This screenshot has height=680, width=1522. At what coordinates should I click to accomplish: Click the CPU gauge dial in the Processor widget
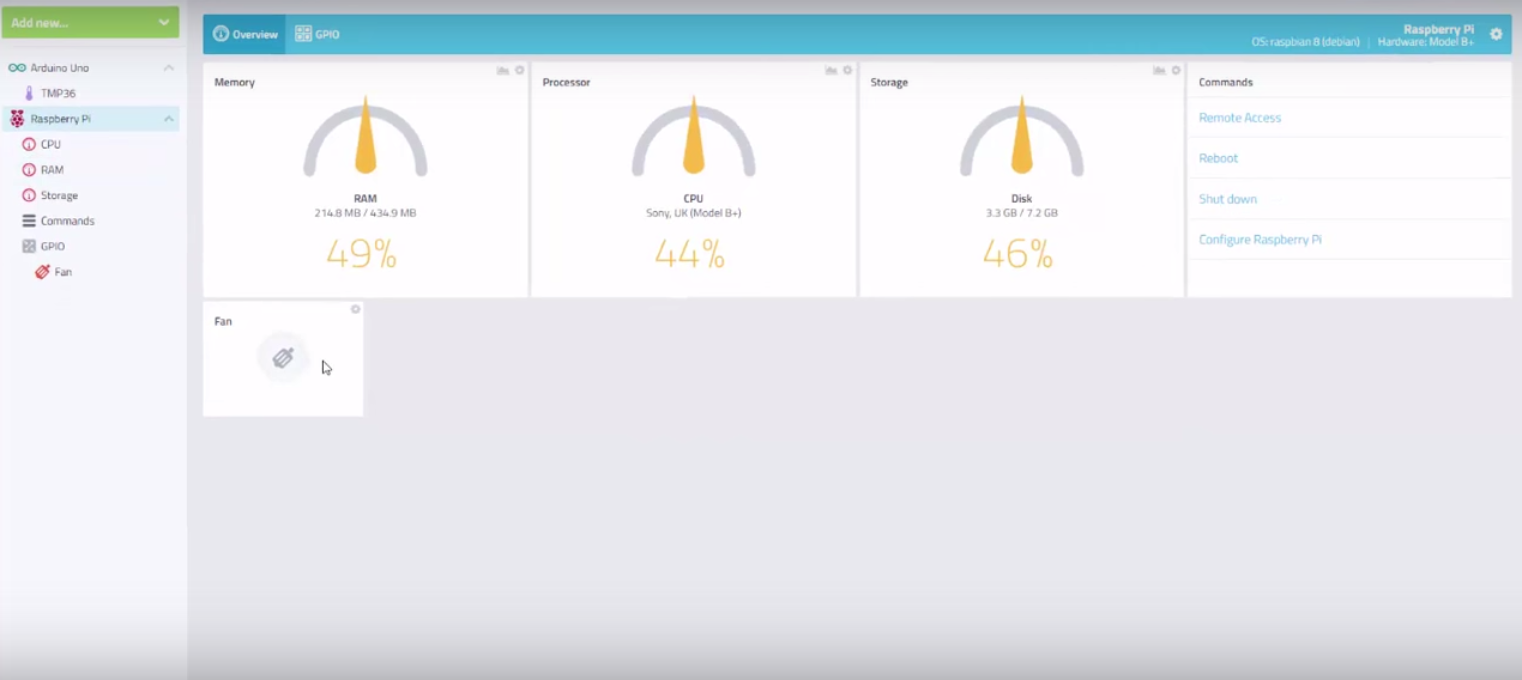point(693,137)
